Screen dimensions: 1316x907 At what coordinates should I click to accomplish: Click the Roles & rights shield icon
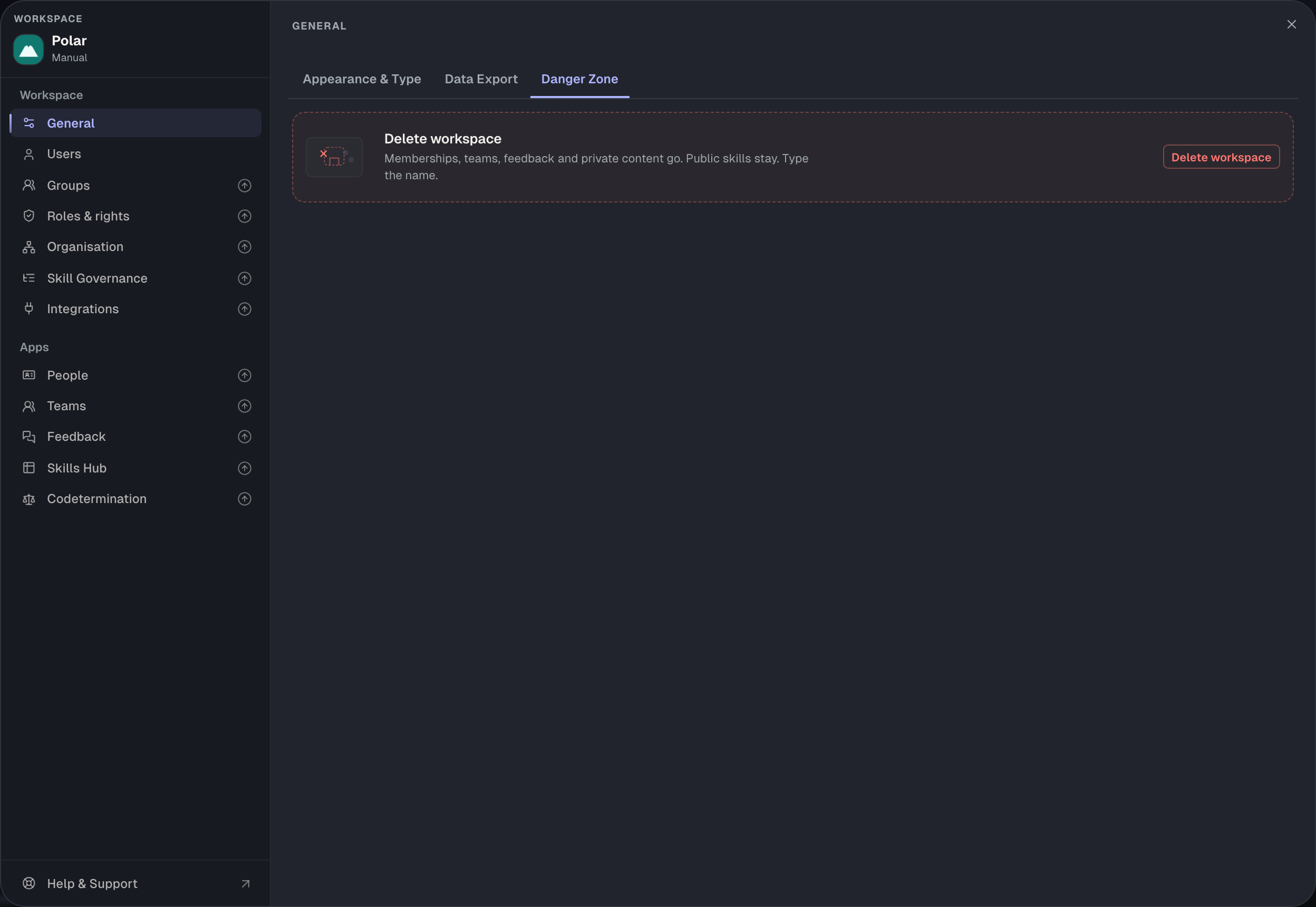pos(29,216)
